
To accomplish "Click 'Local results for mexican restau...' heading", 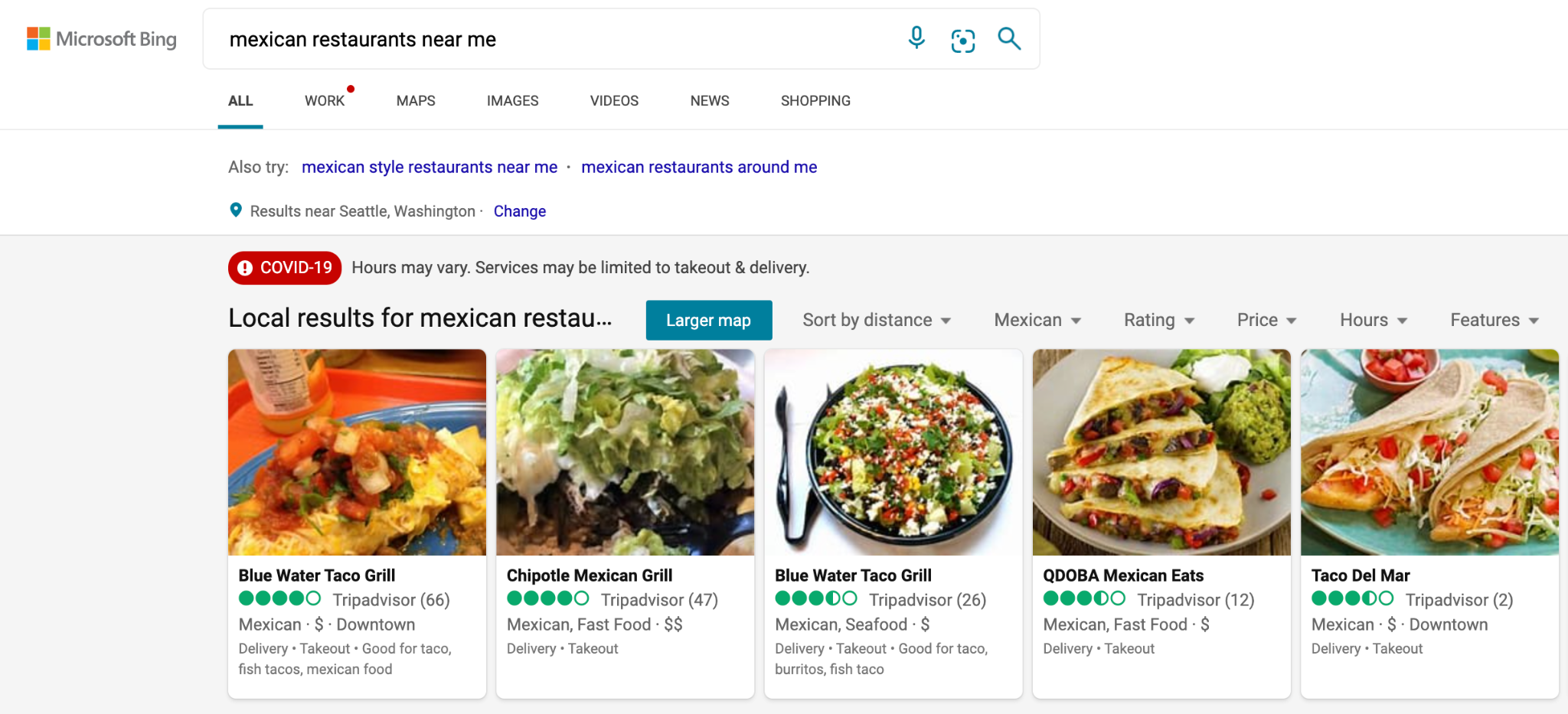I will (x=420, y=318).
